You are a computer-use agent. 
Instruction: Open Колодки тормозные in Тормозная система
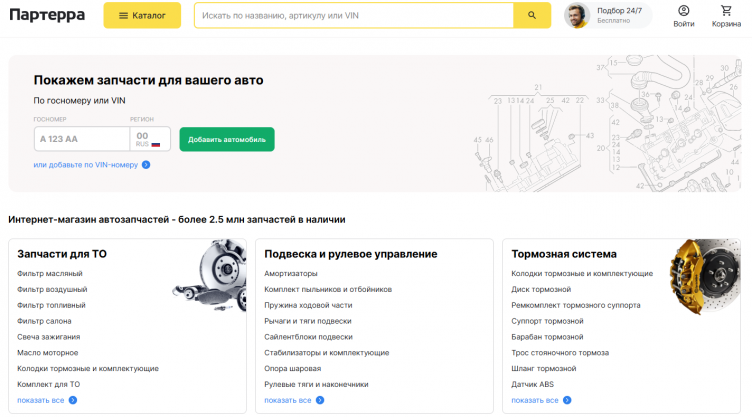click(582, 274)
